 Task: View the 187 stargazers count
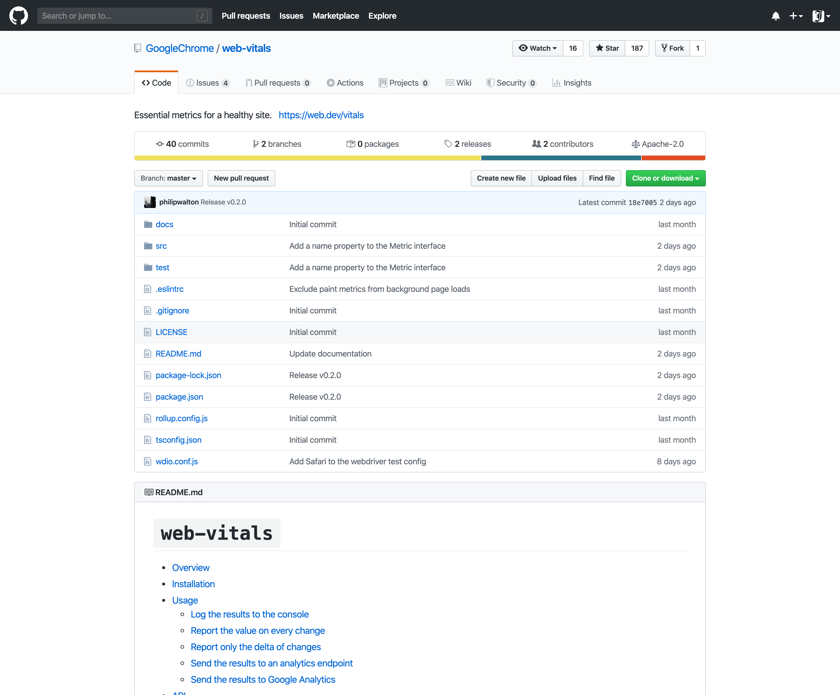coord(637,48)
